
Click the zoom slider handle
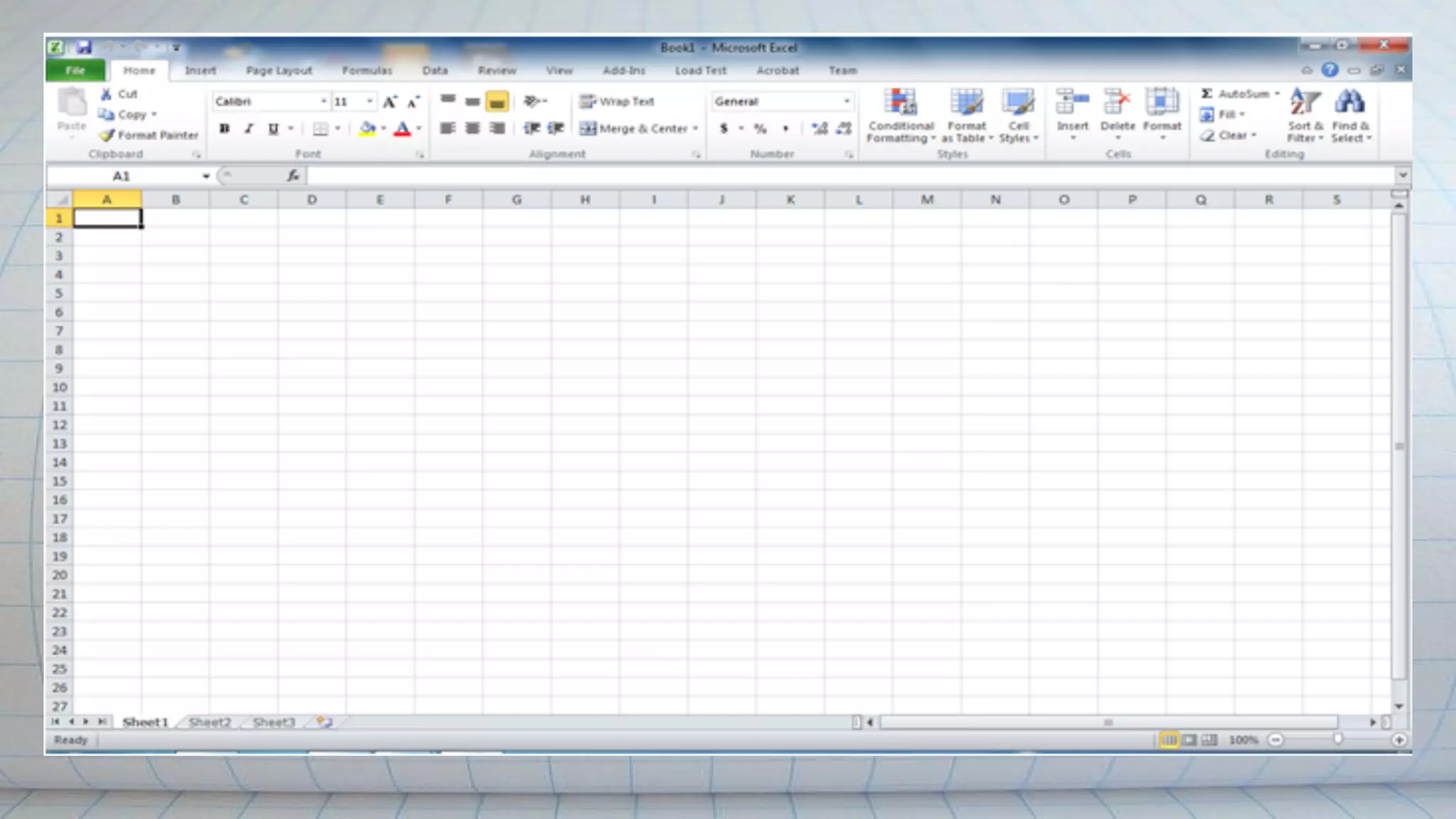(x=1337, y=740)
